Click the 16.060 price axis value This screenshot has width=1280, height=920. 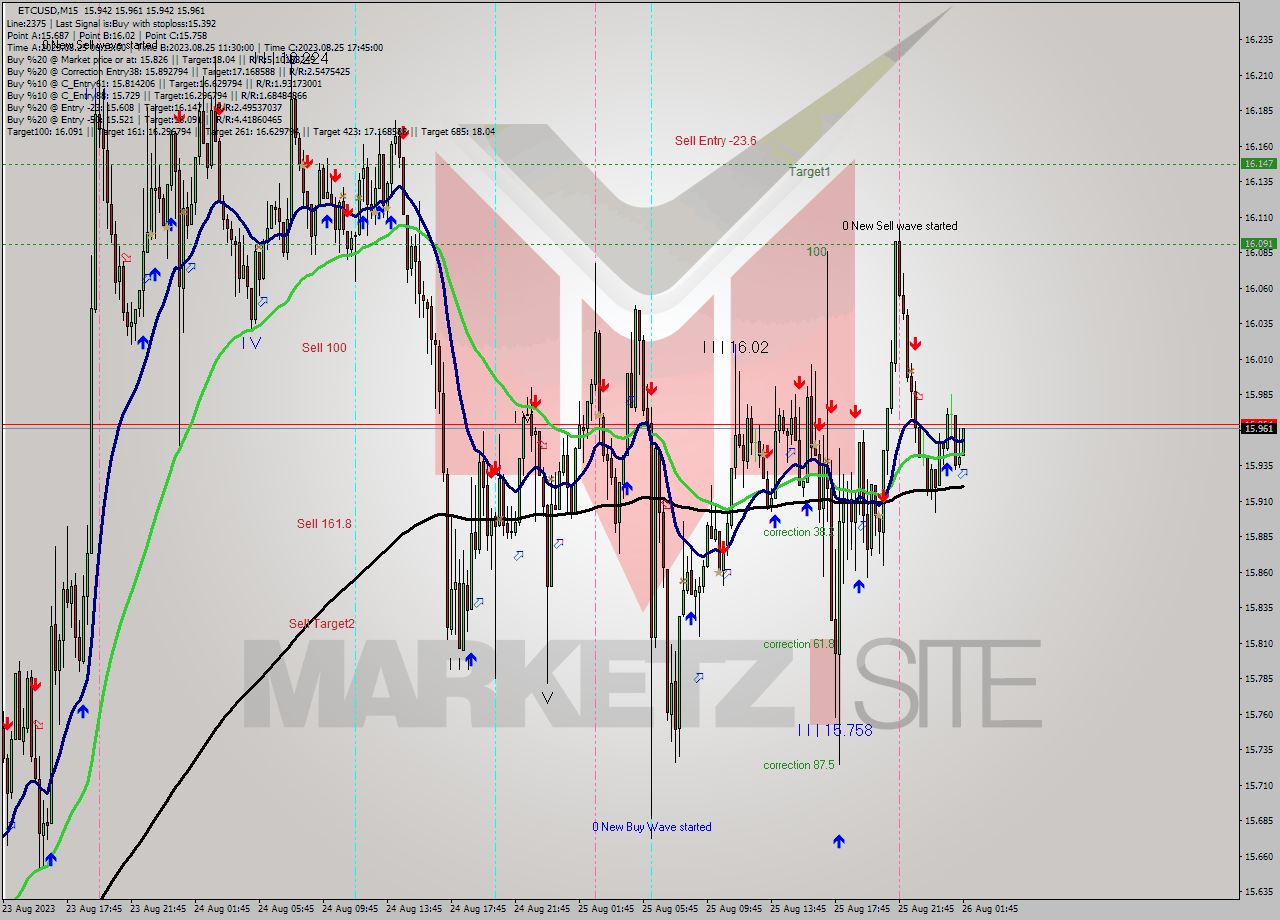click(x=1258, y=288)
